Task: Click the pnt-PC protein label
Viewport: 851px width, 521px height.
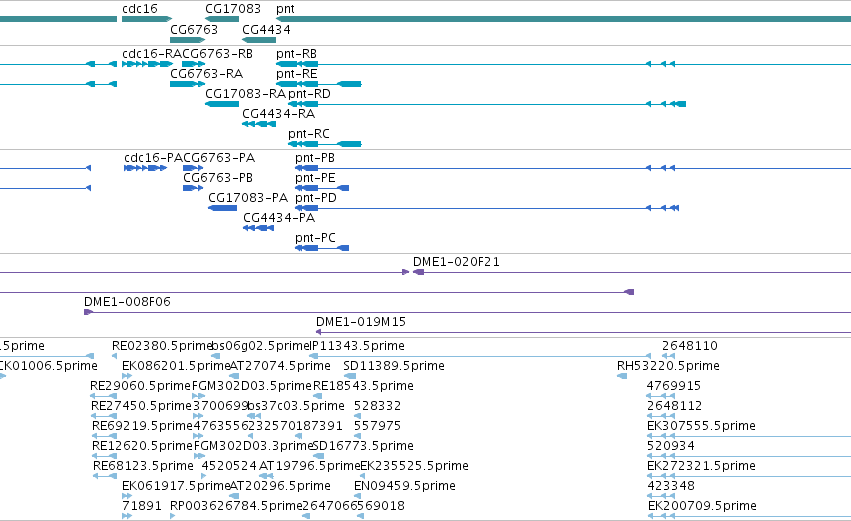Action: point(315,238)
